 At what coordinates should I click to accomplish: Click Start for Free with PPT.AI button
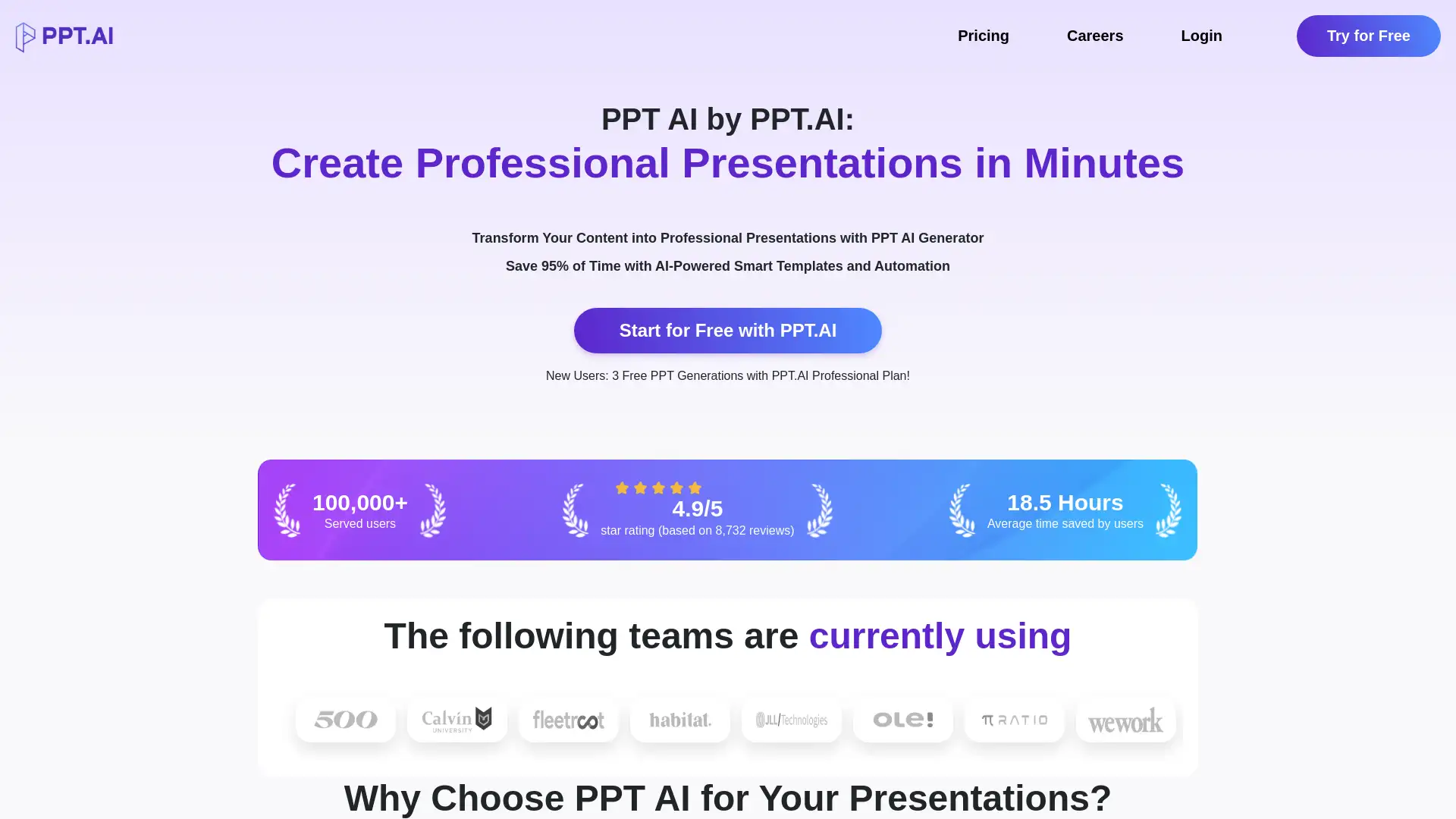pyautogui.click(x=727, y=330)
